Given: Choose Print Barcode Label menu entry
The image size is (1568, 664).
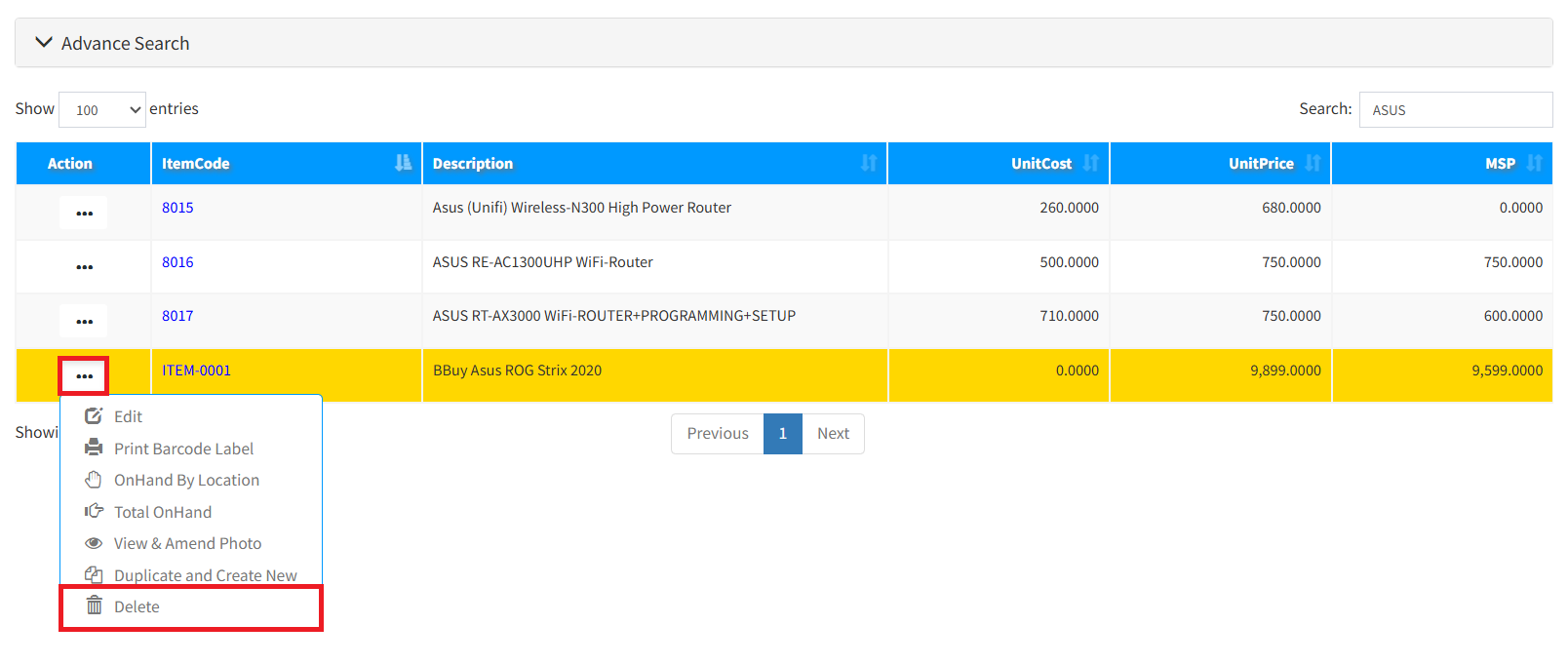Looking at the screenshot, I should [183, 449].
